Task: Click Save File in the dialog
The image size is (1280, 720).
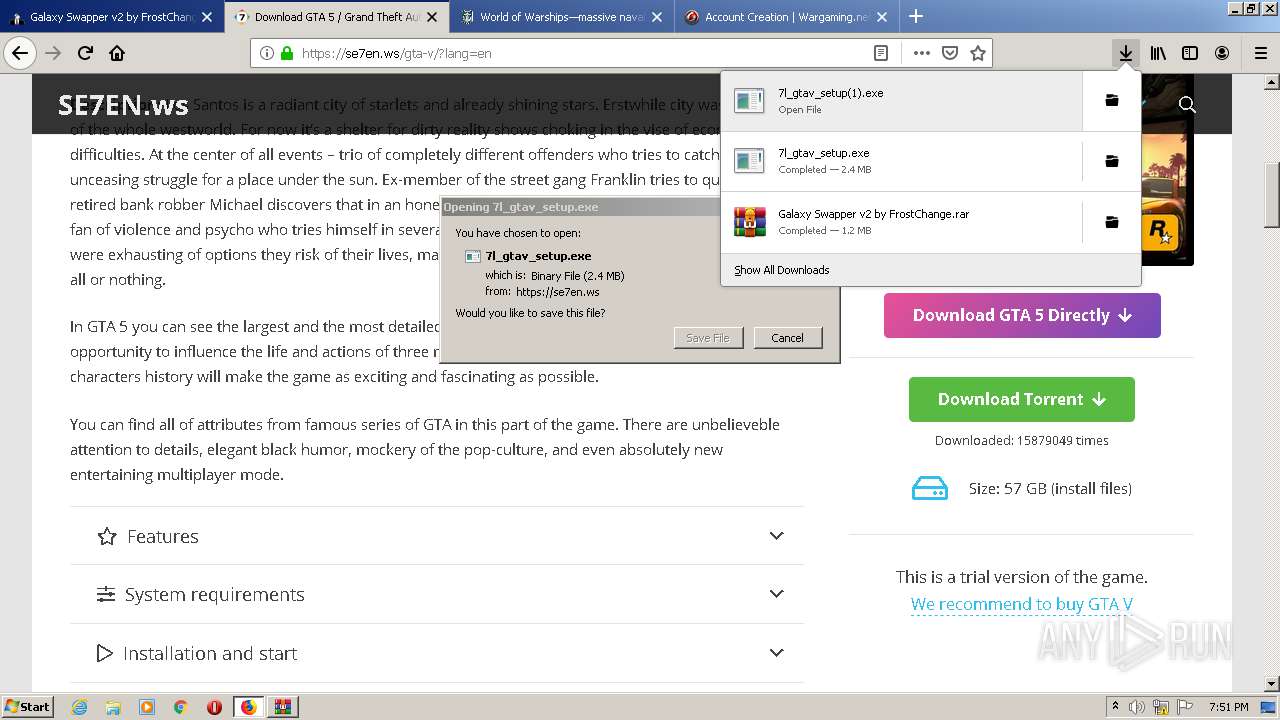Action: point(707,338)
